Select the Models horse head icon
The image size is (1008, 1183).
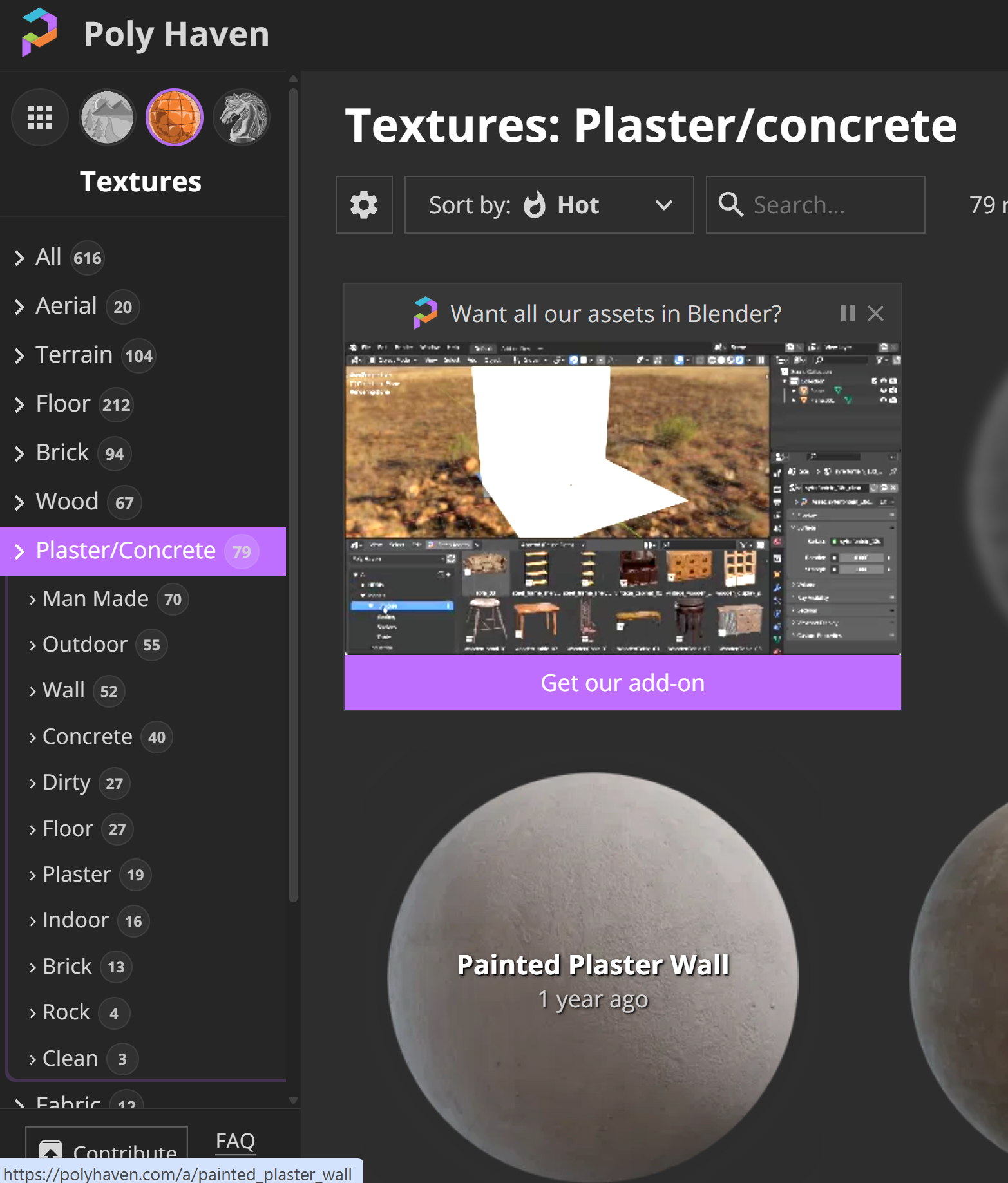click(242, 117)
